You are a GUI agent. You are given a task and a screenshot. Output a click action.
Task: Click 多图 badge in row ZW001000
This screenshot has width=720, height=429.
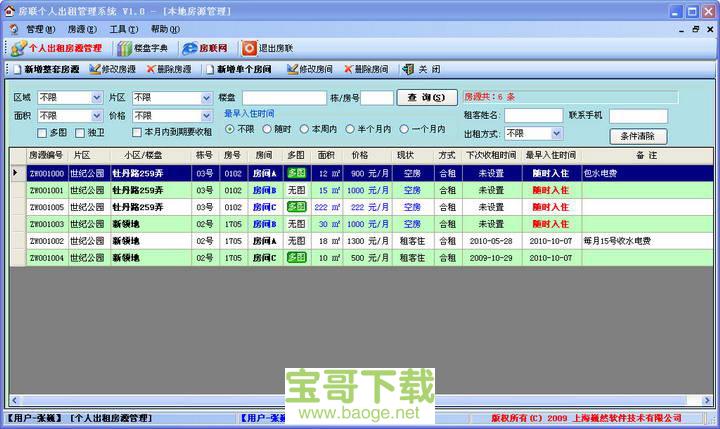297,173
